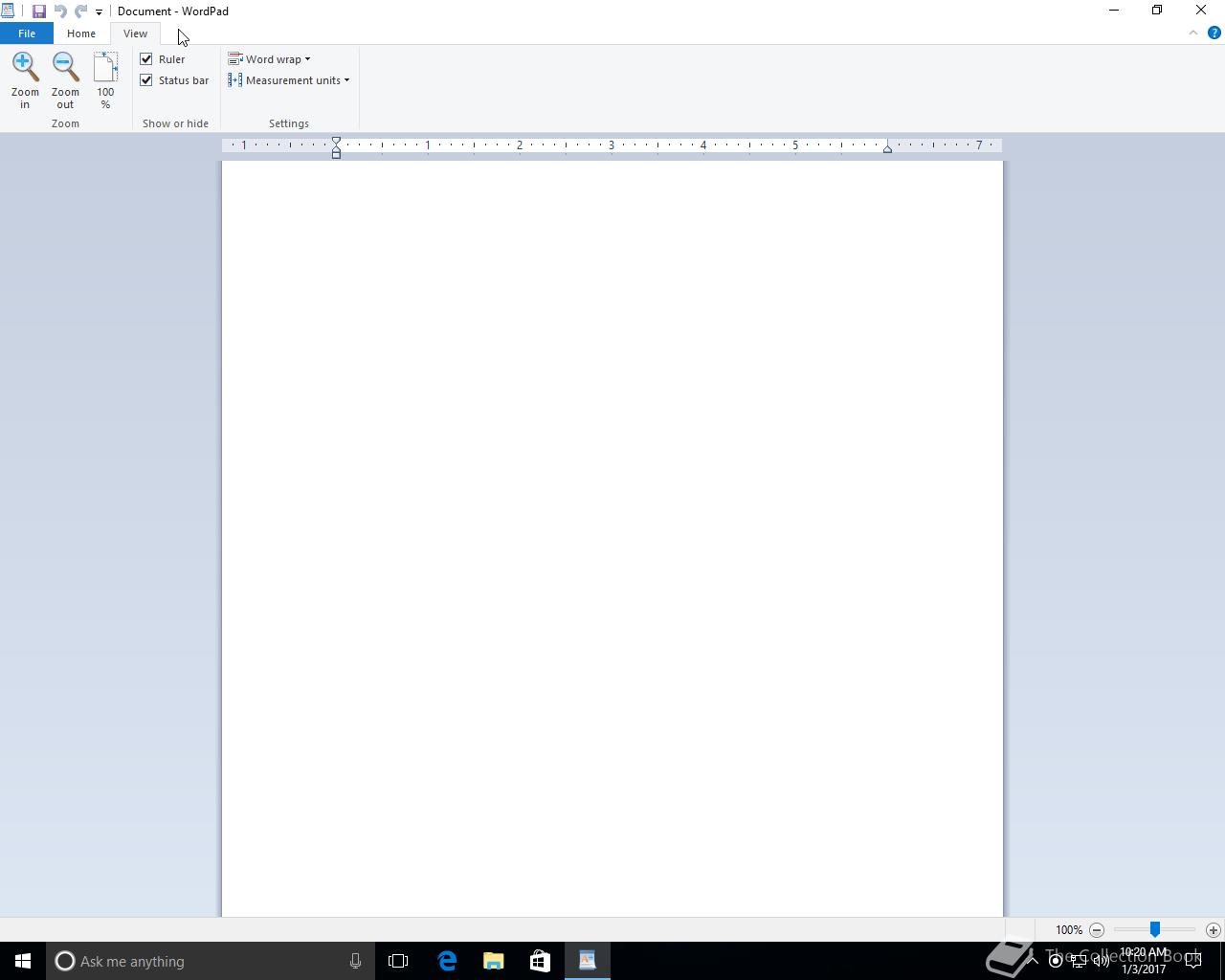Open WordPad Help question mark
This screenshot has height=980, width=1225.
coord(1214,33)
